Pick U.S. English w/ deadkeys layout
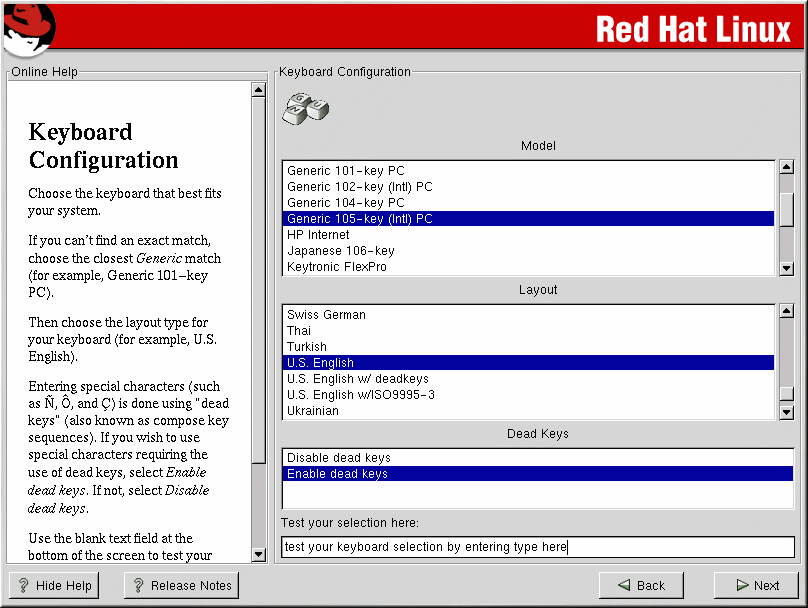The height and width of the screenshot is (608, 808). (357, 379)
